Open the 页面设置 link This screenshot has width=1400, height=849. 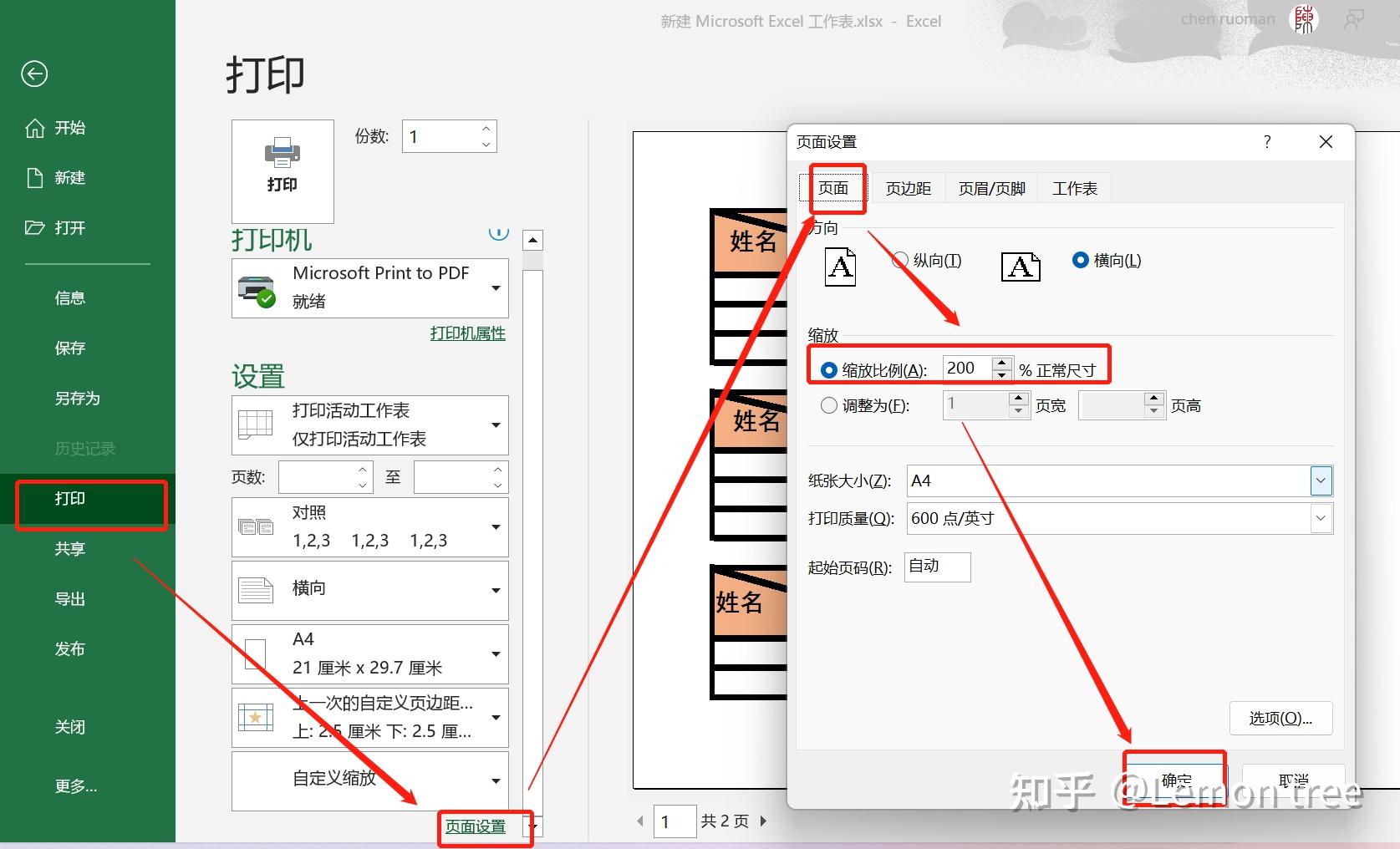(x=476, y=826)
